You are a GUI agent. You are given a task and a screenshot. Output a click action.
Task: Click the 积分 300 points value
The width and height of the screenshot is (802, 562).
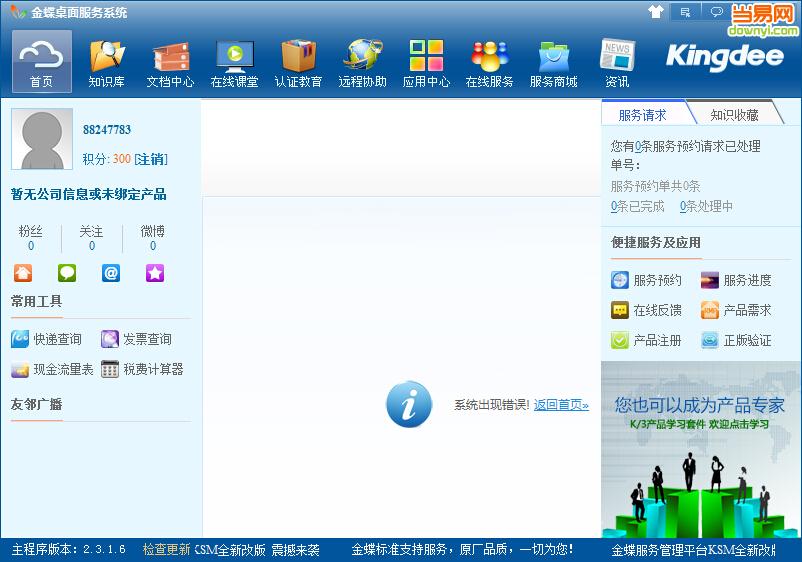click(122, 159)
